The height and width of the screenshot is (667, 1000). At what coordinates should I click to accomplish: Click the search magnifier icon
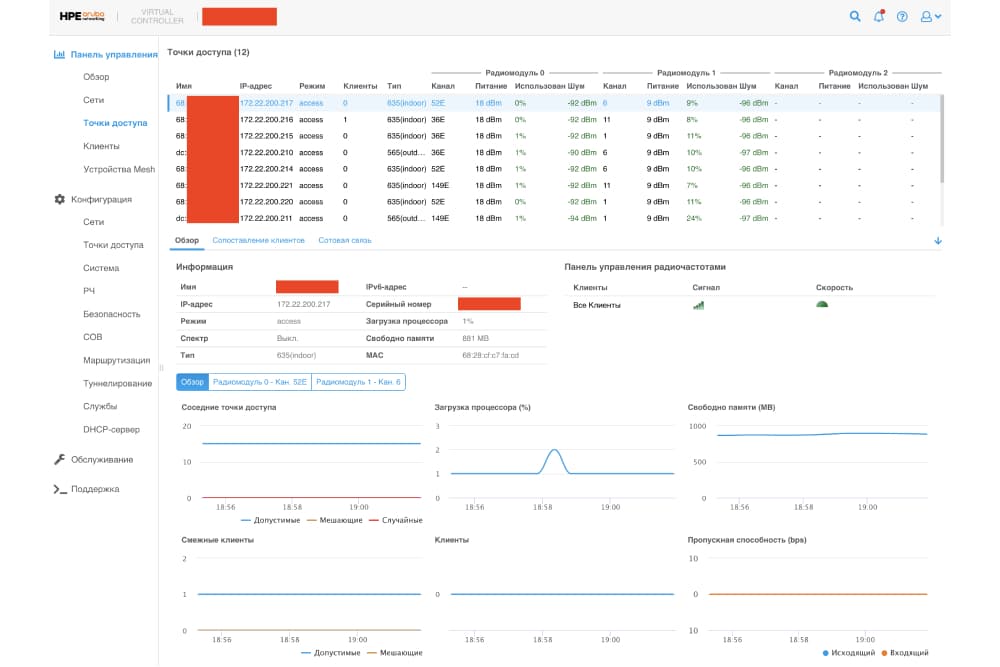pyautogui.click(x=855, y=16)
